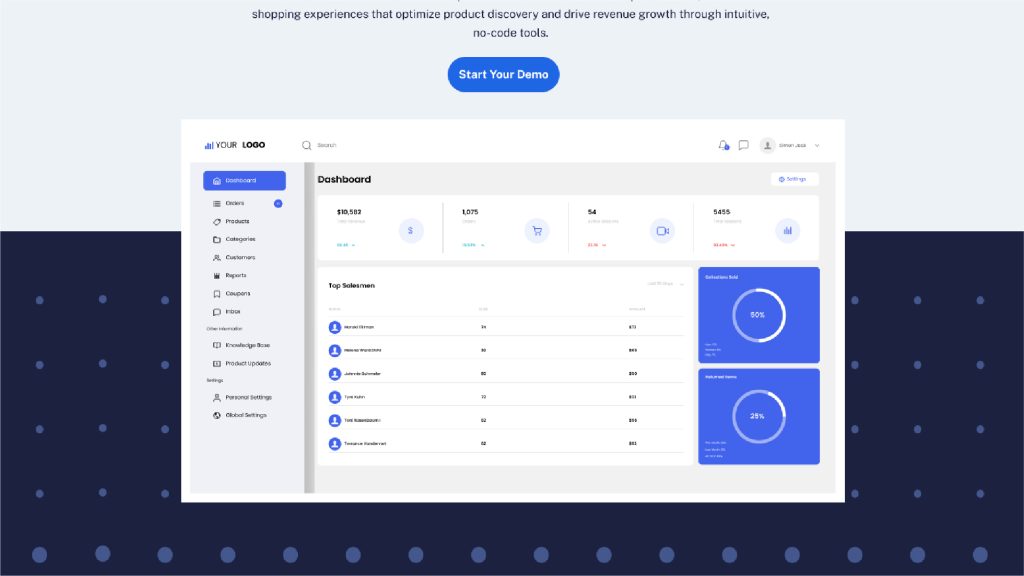Click the Settings button on dashboard
1024x576 pixels.
pos(794,179)
